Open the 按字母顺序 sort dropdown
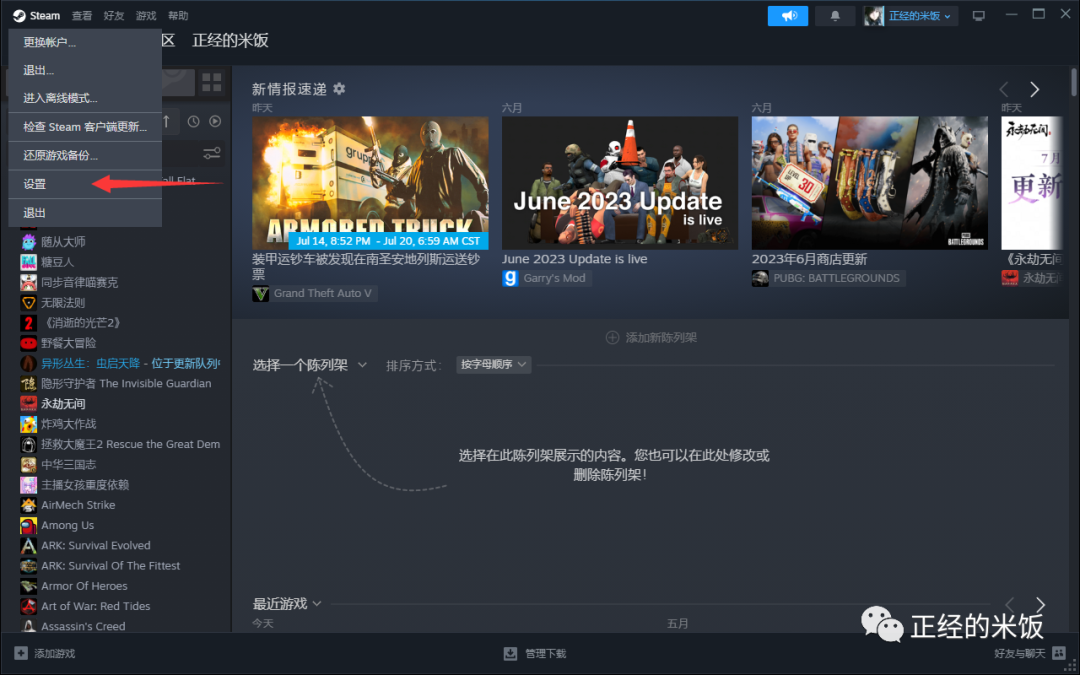 [x=493, y=364]
